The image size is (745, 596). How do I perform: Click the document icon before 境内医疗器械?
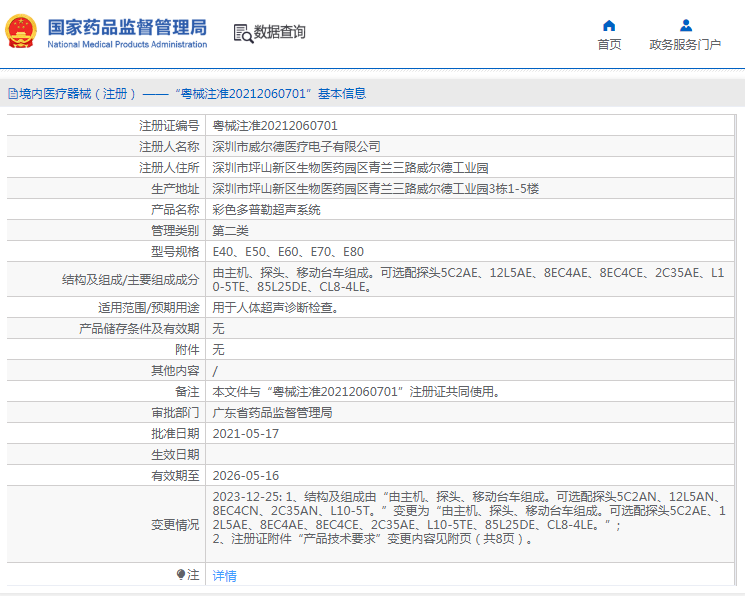tap(13, 94)
